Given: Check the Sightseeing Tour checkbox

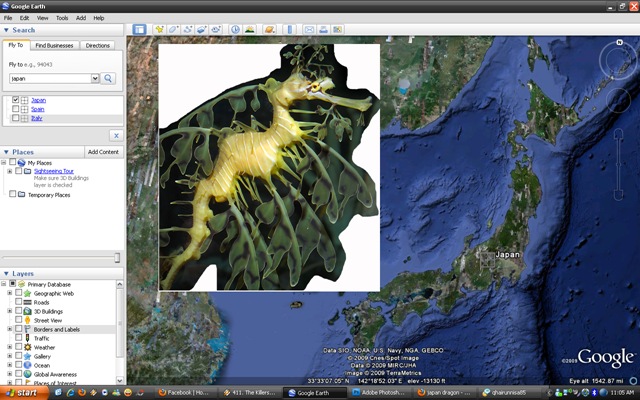Looking at the screenshot, I should click(18, 171).
